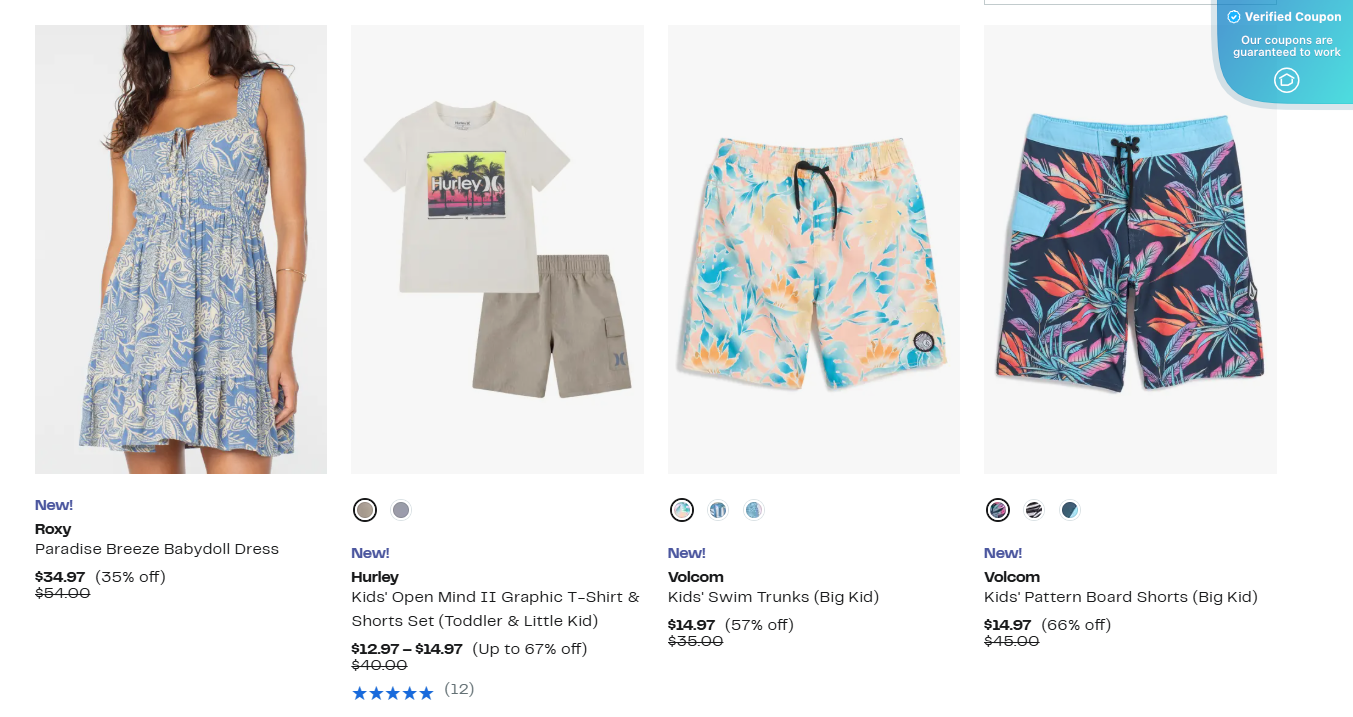Screen dimensions: 1353x717
Task: Click the Verified Coupon checkmark badge
Action: [1234, 17]
